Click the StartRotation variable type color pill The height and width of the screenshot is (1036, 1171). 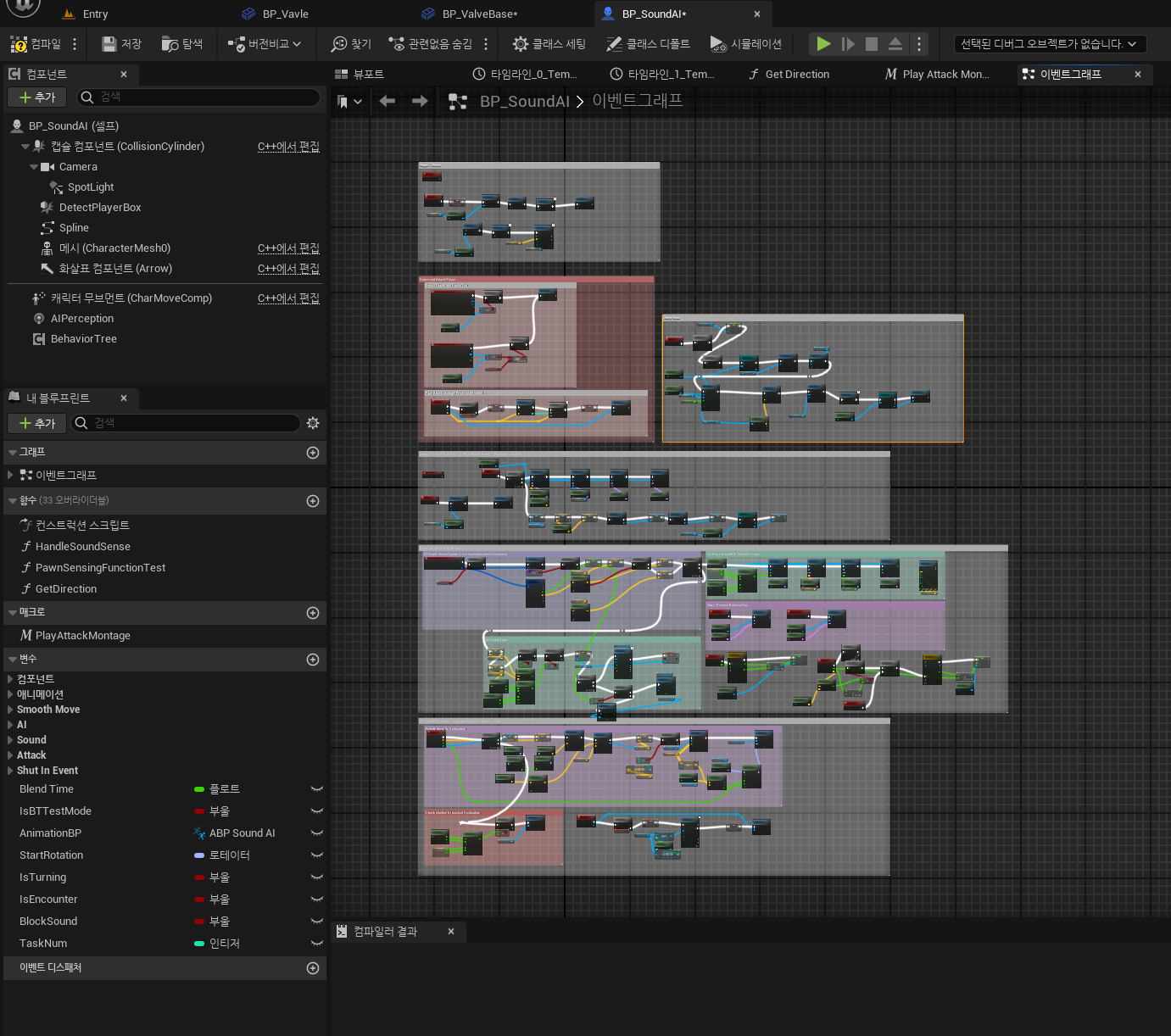coord(199,855)
